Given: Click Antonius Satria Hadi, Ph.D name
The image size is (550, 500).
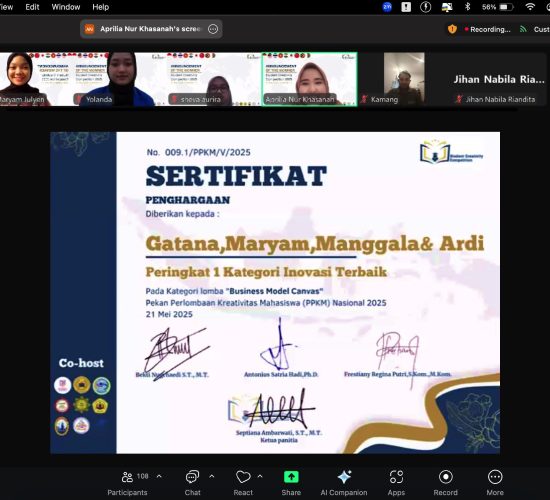Looking at the screenshot, I should coord(281,374).
